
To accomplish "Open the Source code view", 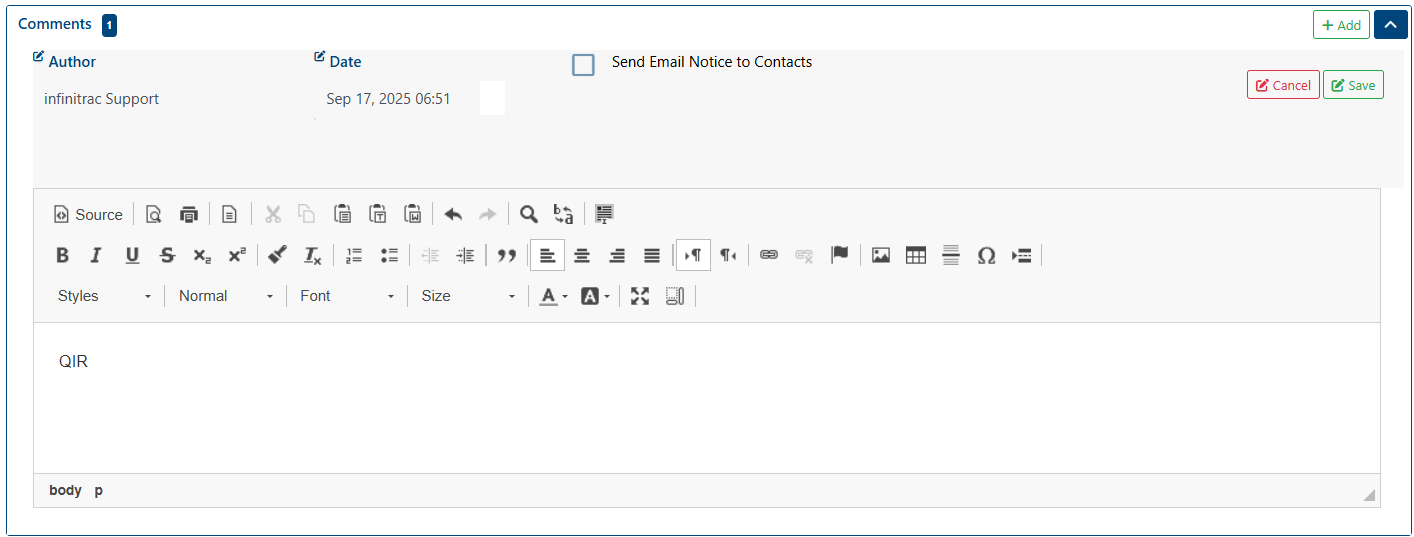I will [89, 214].
